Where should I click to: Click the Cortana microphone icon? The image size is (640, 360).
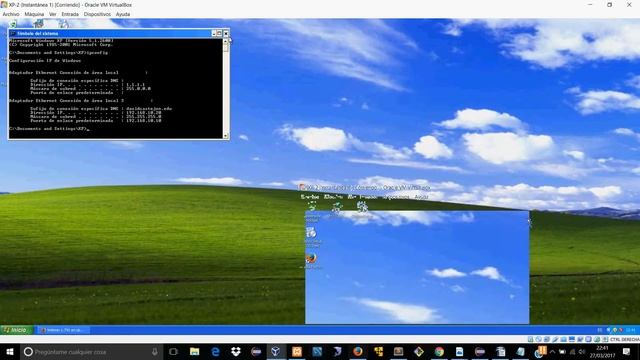[155, 351]
